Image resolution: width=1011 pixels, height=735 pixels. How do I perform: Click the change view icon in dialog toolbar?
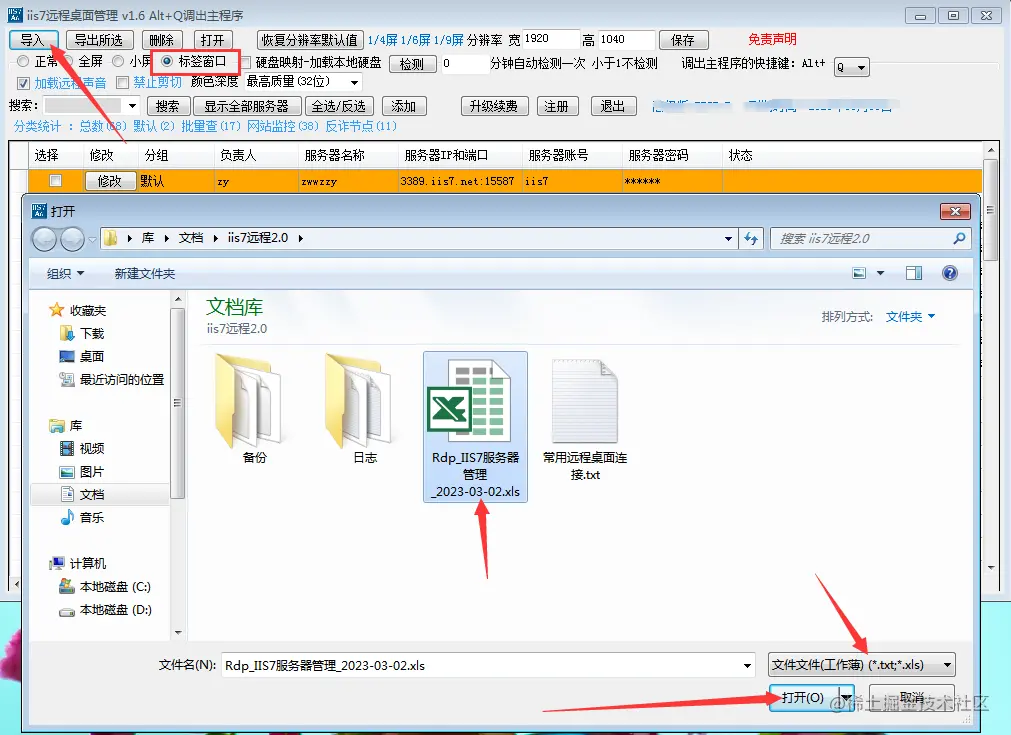click(859, 273)
